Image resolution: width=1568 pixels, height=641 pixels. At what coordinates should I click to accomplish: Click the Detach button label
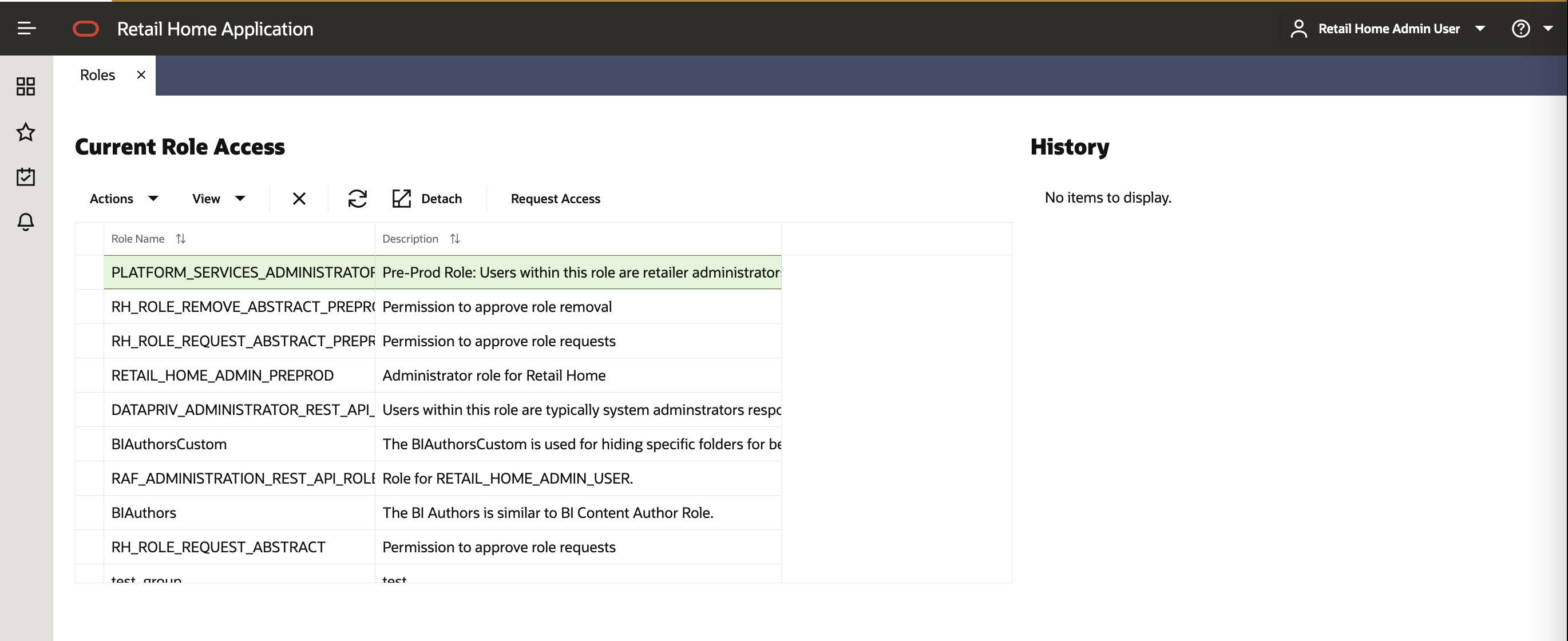pos(441,199)
